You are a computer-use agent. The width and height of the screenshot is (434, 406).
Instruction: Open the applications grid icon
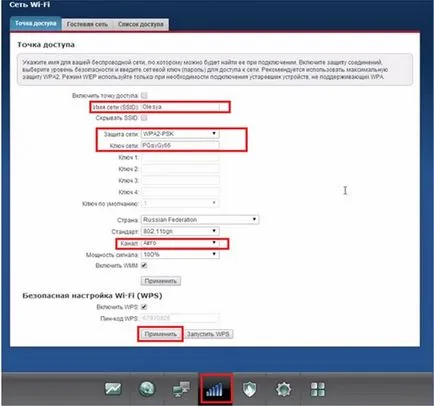pyautogui.click(x=317, y=389)
